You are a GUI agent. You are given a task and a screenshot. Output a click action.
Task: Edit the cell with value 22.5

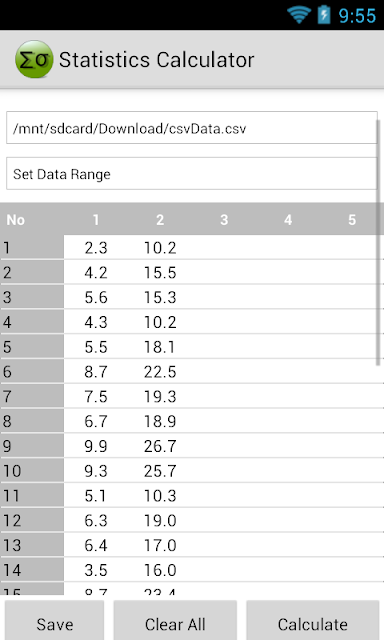[160, 372]
